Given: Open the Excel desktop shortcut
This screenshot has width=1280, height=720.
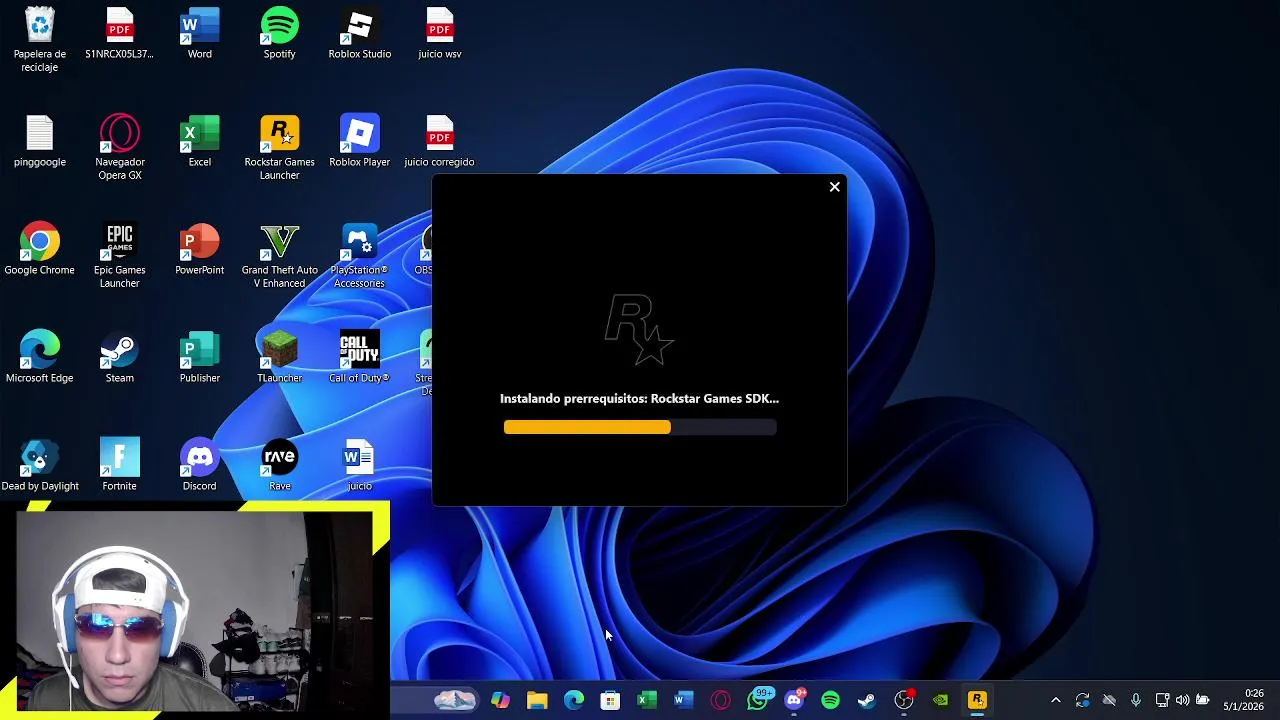Looking at the screenshot, I should pos(199,141).
